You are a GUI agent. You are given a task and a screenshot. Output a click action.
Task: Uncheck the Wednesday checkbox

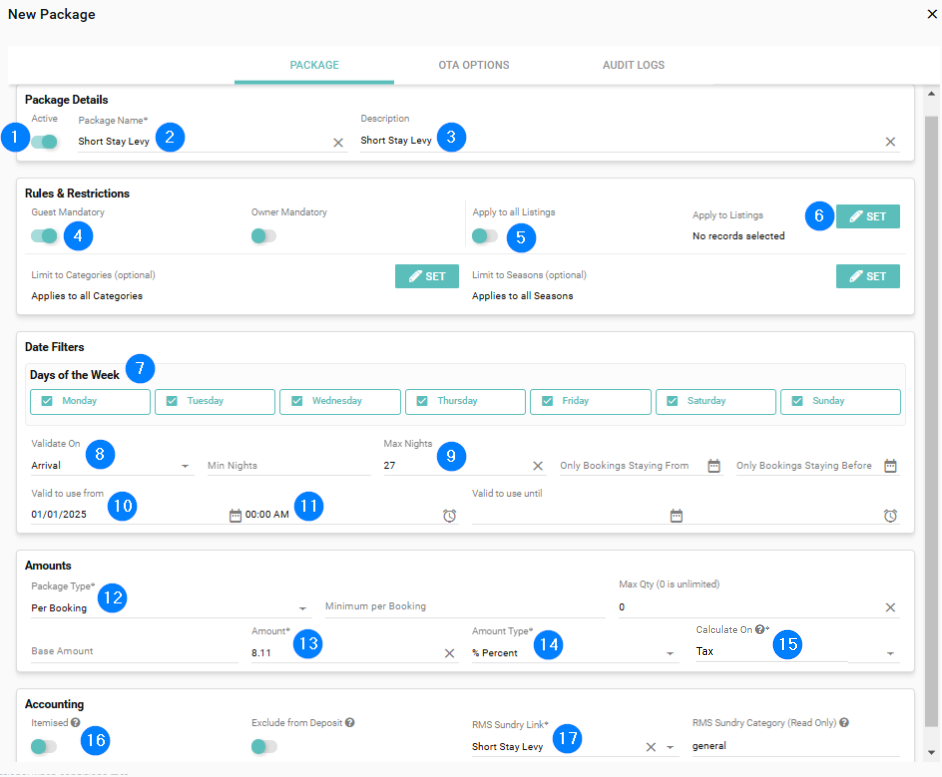tap(297, 401)
